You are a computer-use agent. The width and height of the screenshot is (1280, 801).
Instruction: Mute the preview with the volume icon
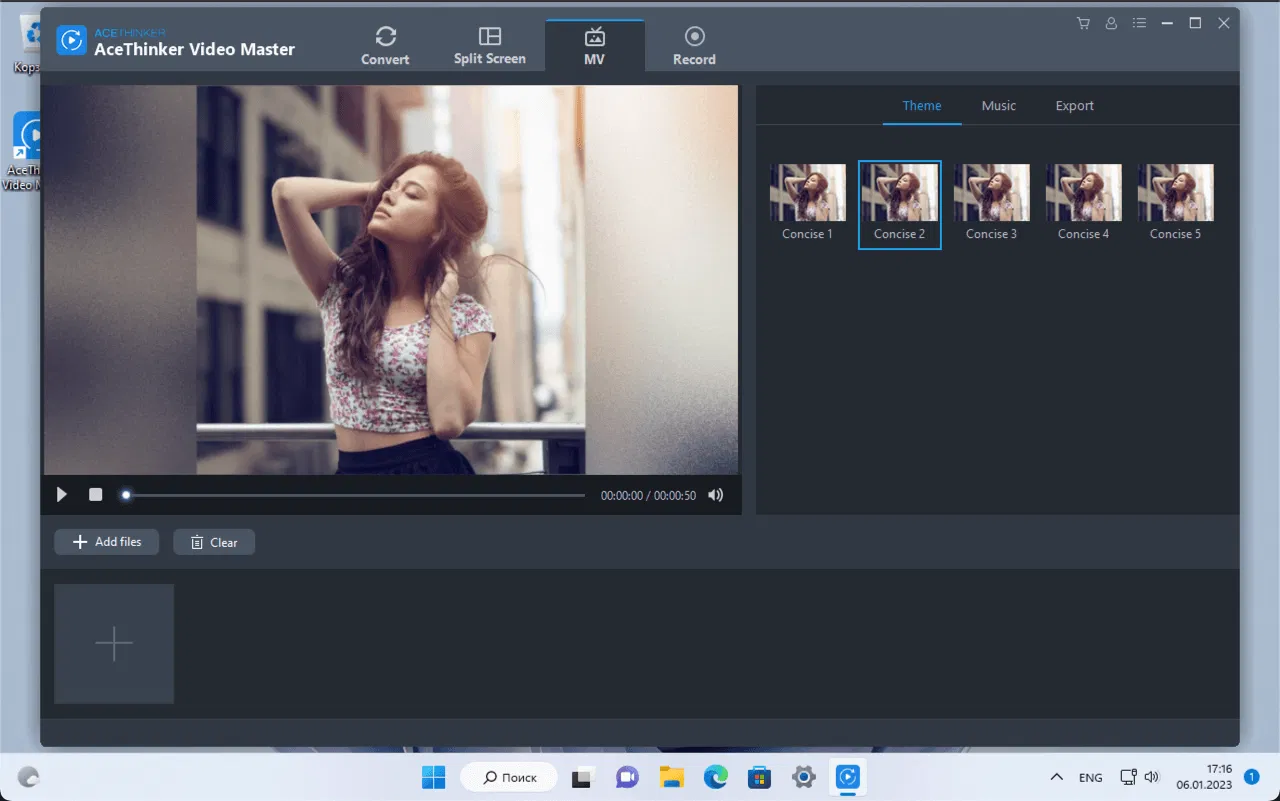coord(716,495)
